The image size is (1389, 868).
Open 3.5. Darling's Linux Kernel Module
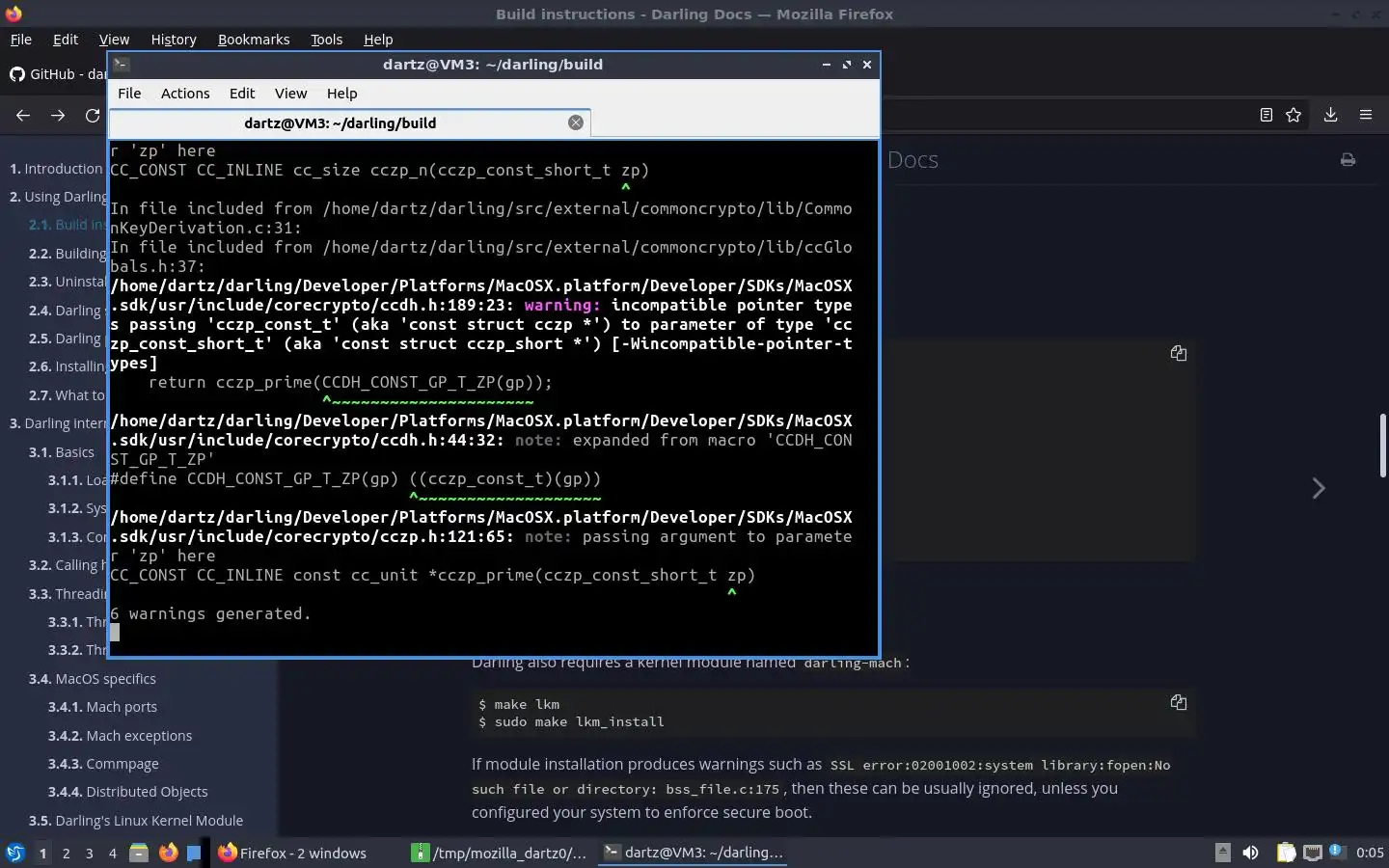pos(136,821)
